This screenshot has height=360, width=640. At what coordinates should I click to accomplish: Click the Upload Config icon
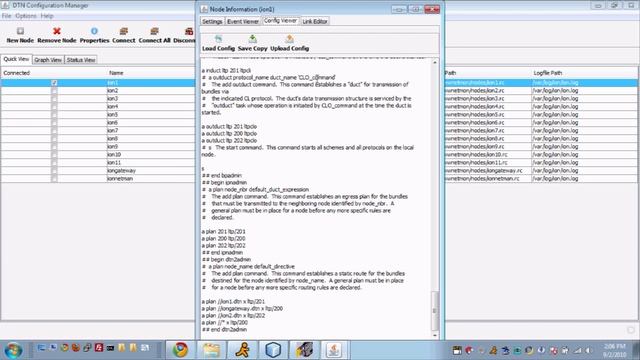coord(289,39)
